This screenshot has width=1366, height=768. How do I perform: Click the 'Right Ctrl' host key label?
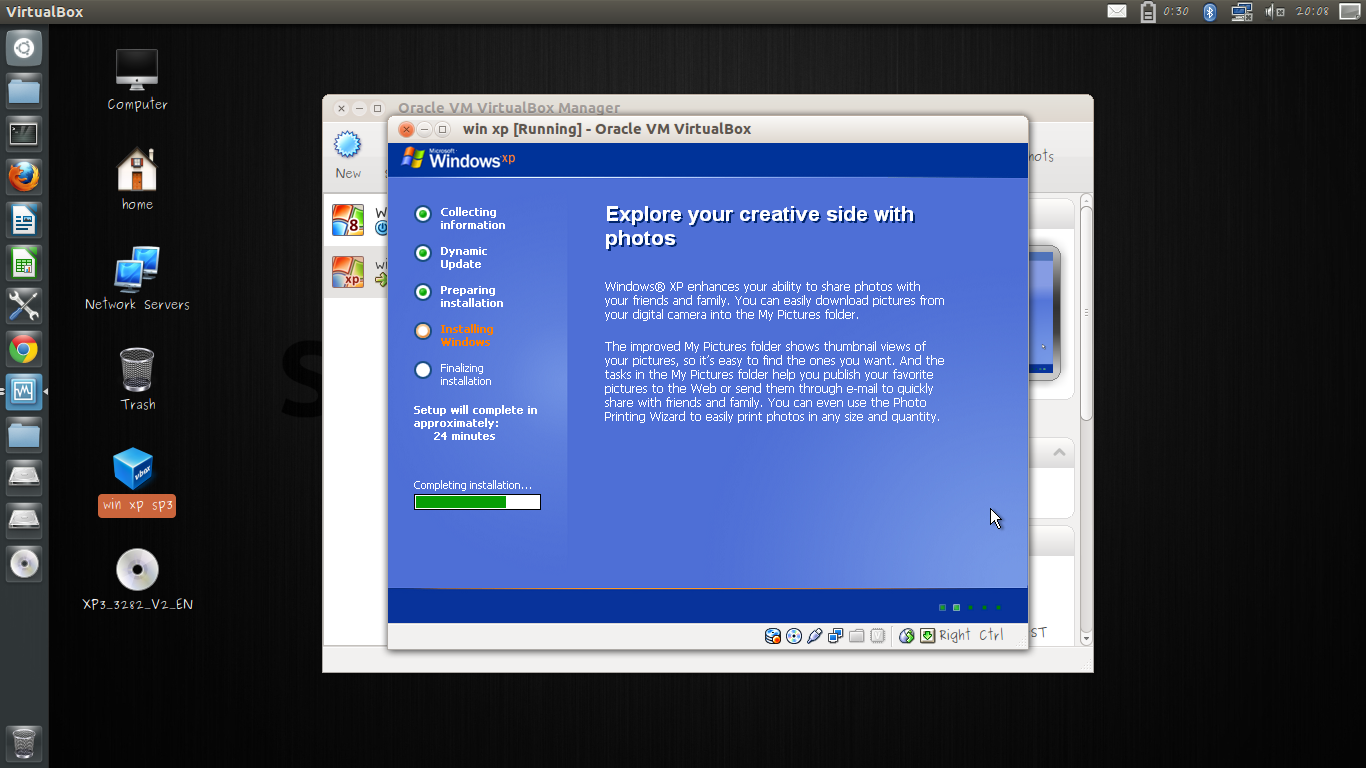coord(971,635)
